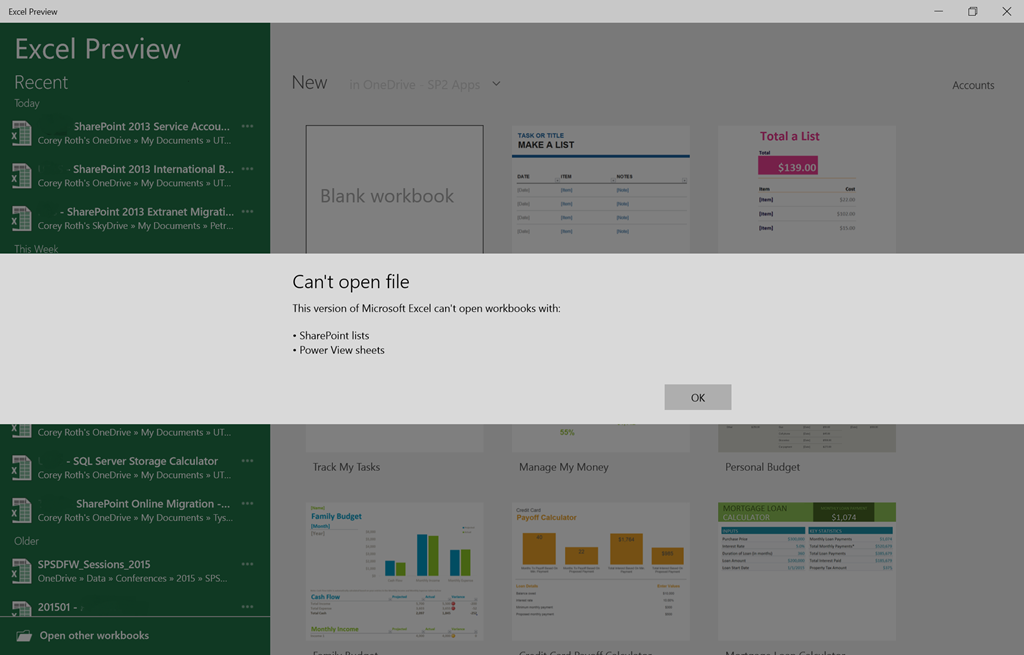This screenshot has height=655, width=1024.
Task: Close the Excel Preview window
Action: coord(1006,11)
